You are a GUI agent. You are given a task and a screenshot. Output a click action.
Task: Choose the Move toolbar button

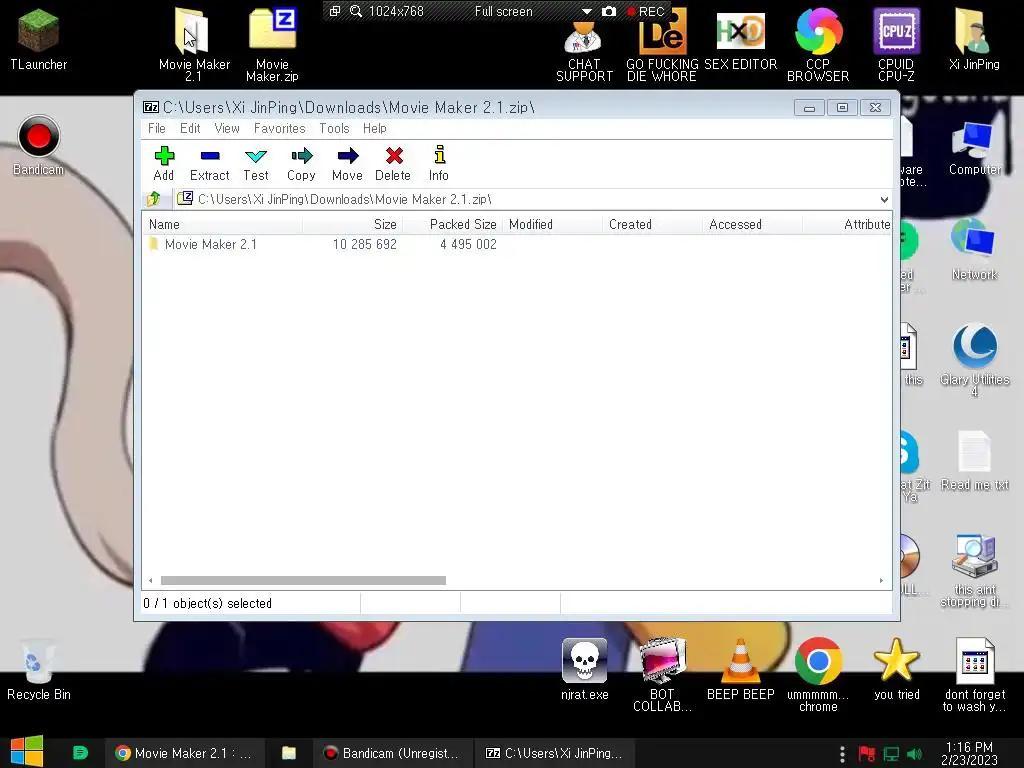[x=347, y=163]
